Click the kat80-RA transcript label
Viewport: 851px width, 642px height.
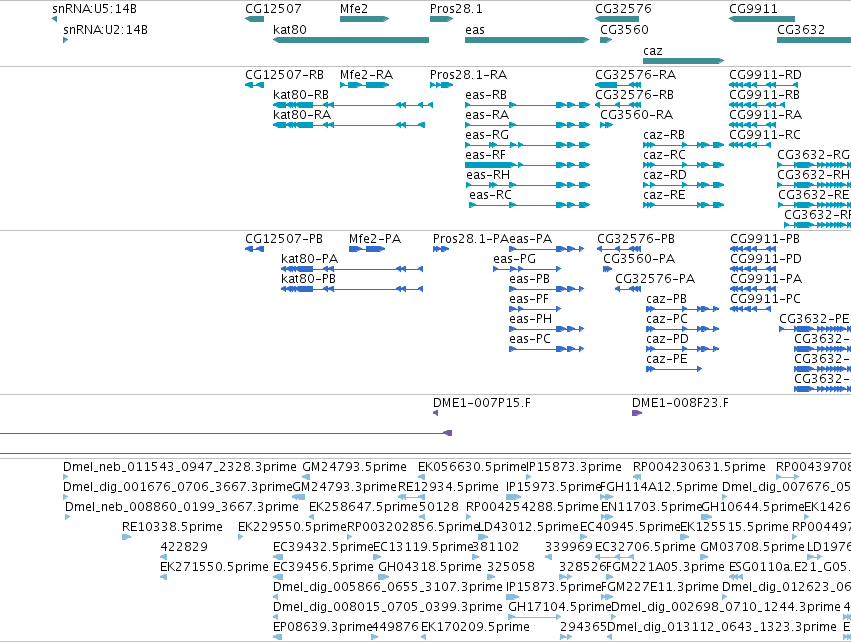point(302,115)
